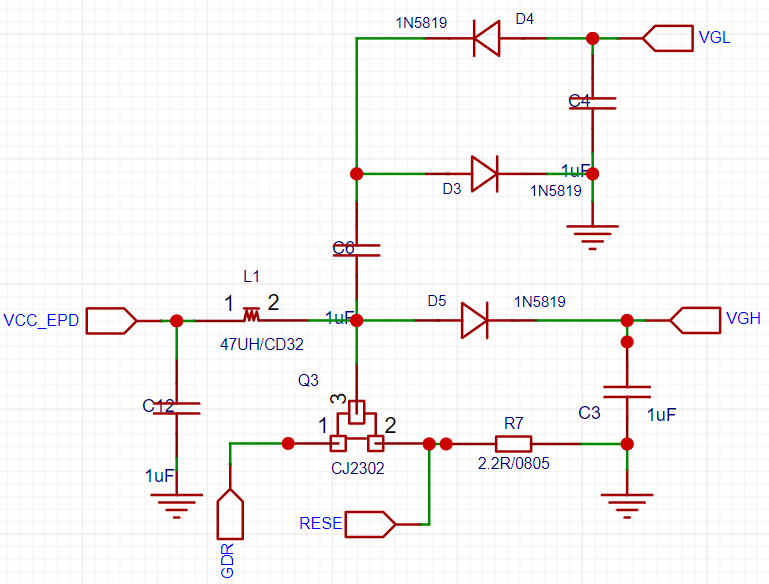This screenshot has height=584, width=769.
Task: Click the VGL net port
Action: [667, 38]
